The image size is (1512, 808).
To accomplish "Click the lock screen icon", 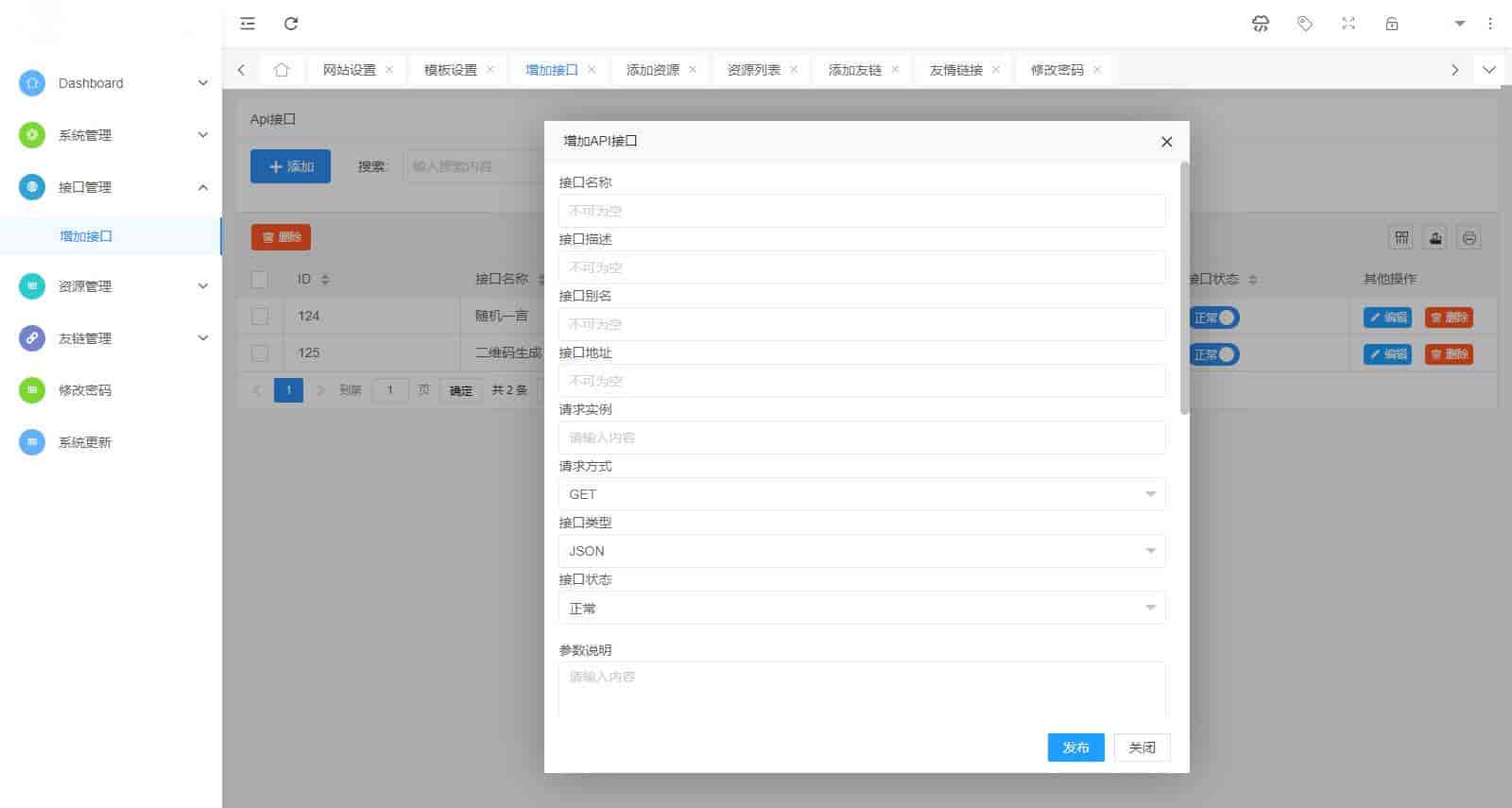I will click(1392, 24).
